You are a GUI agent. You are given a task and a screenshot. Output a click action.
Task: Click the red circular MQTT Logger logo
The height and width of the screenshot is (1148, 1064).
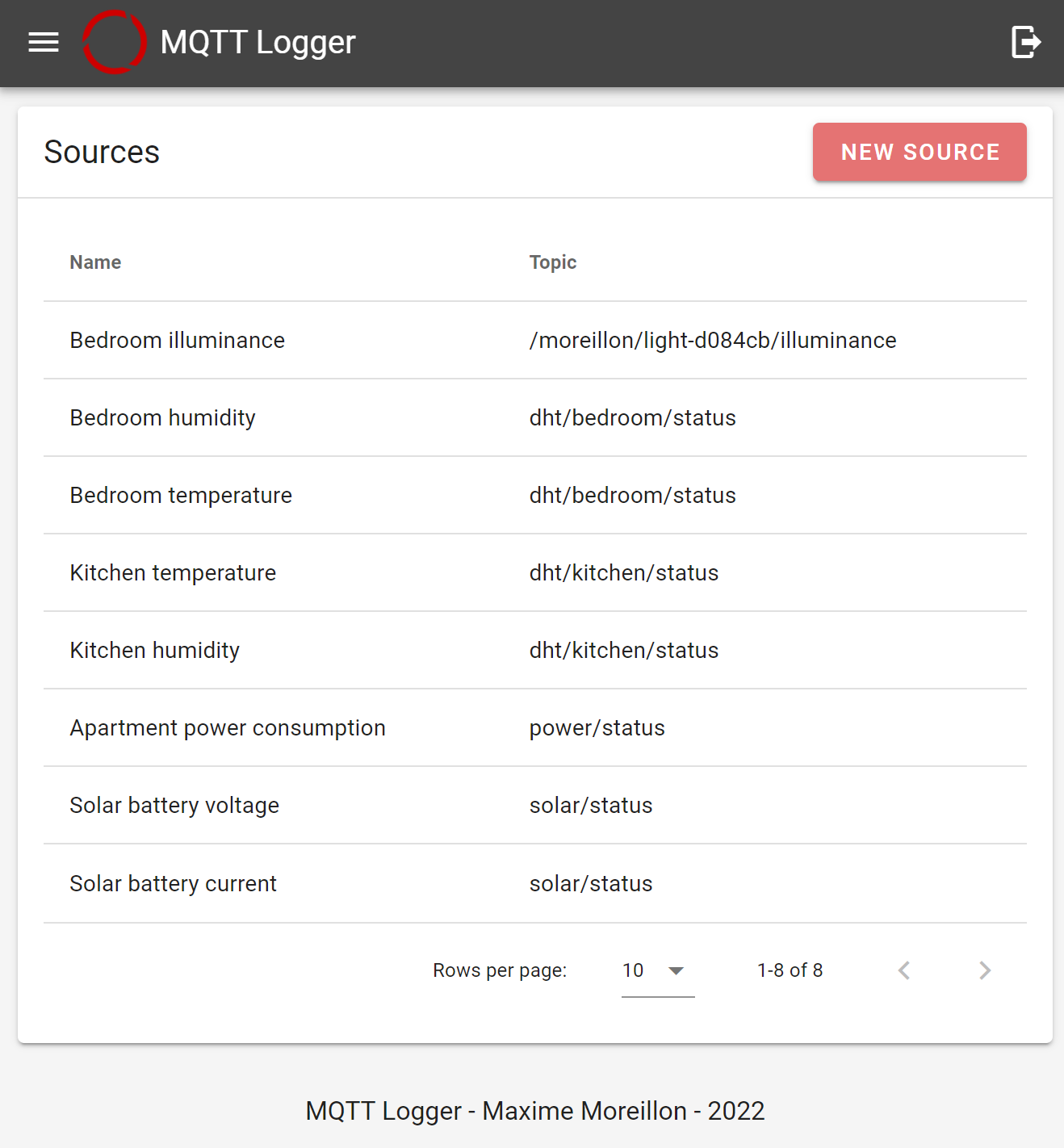pos(115,42)
